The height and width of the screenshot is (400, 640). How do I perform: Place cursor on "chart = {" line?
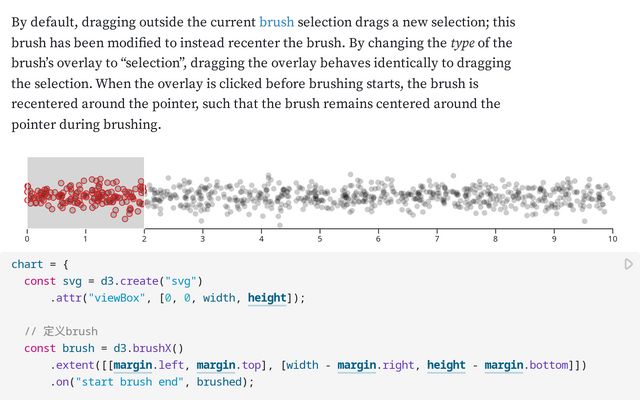[x=40, y=264]
